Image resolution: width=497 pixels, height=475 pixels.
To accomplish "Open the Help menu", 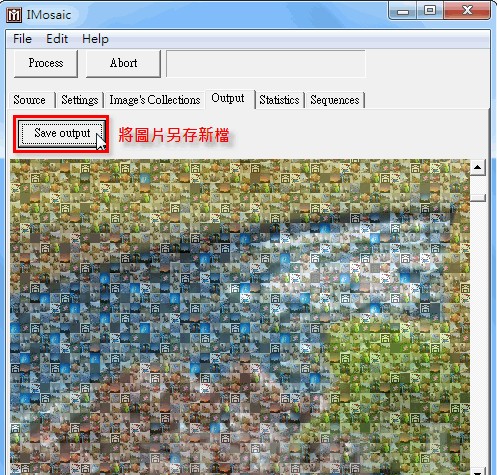I will click(95, 39).
